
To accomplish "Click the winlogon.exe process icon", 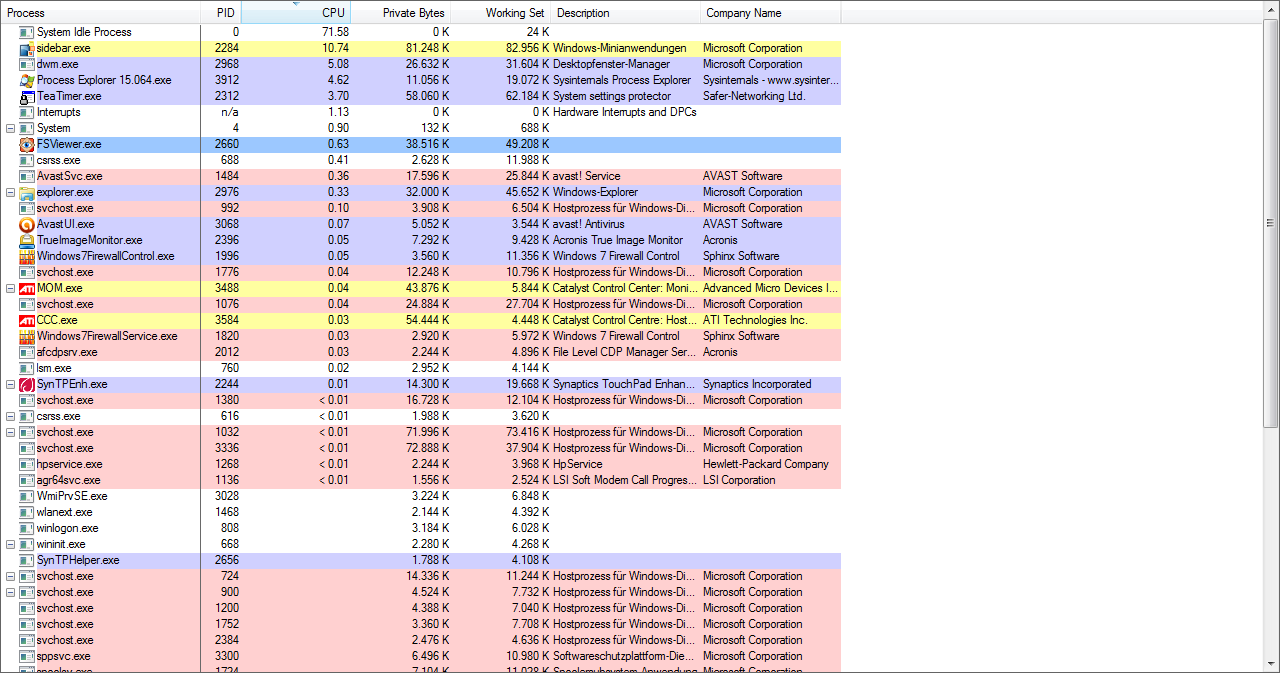I will [x=27, y=528].
